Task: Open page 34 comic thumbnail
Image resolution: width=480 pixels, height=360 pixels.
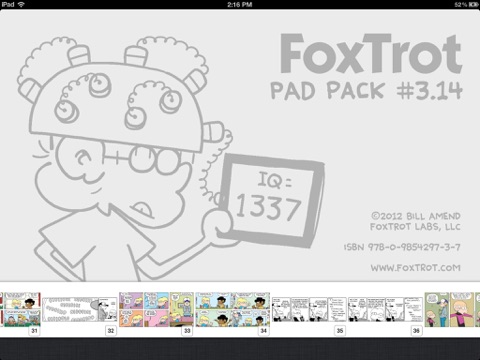Action: [x=233, y=310]
